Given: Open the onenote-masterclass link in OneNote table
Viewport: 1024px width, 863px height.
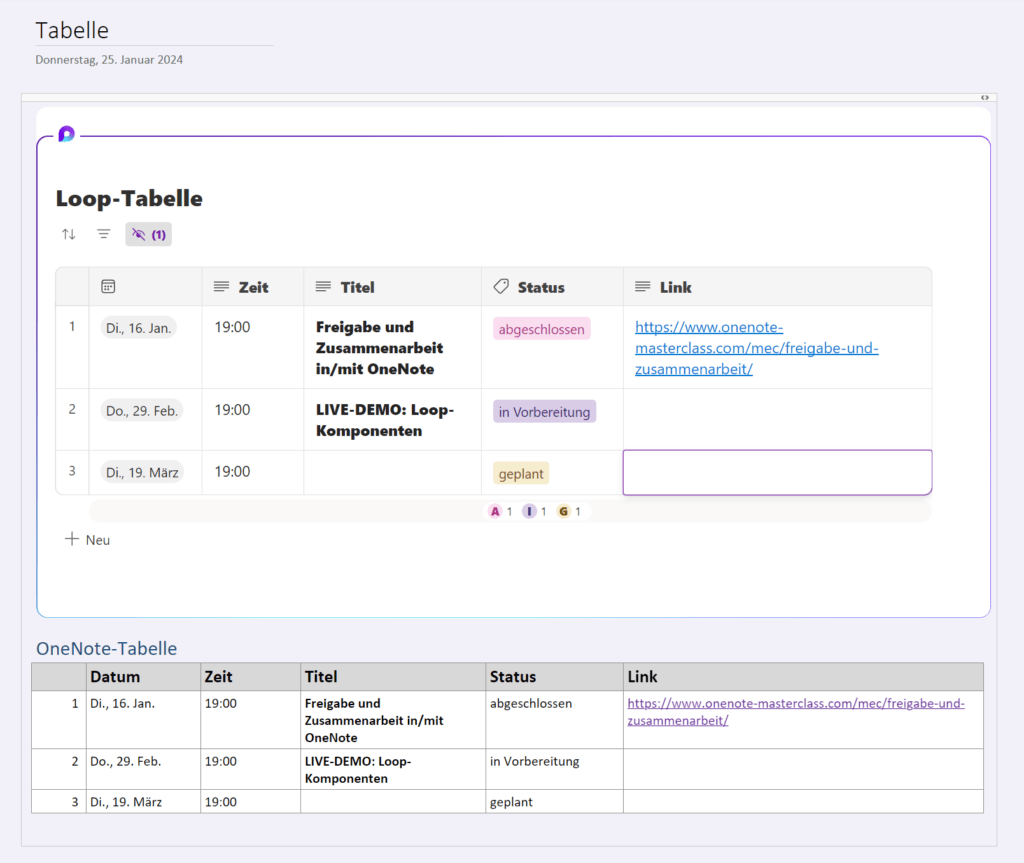Looking at the screenshot, I should pyautogui.click(x=796, y=711).
